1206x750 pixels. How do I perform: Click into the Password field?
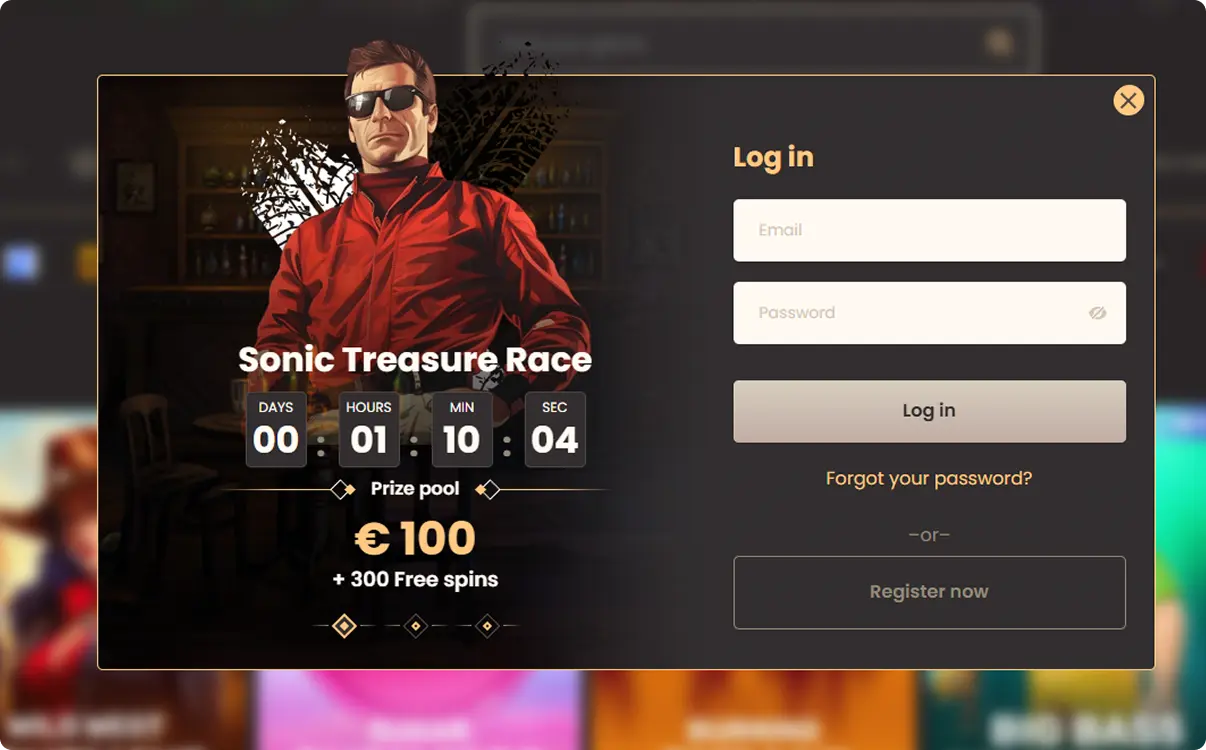pos(910,313)
